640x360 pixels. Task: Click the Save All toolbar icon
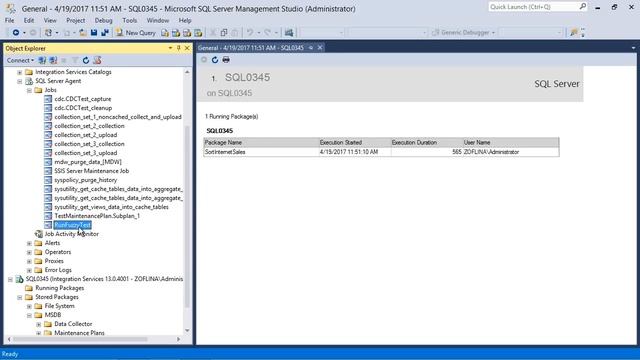(x=105, y=32)
